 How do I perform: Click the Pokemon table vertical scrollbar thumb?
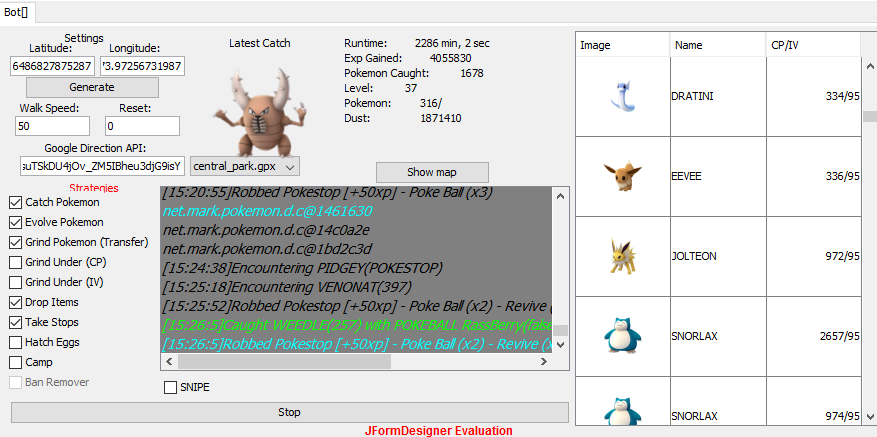870,116
